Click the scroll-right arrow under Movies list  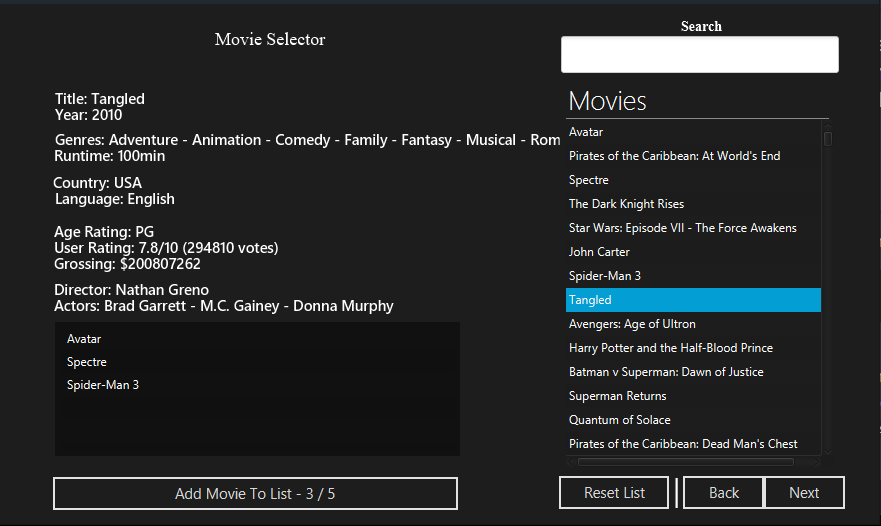click(816, 462)
